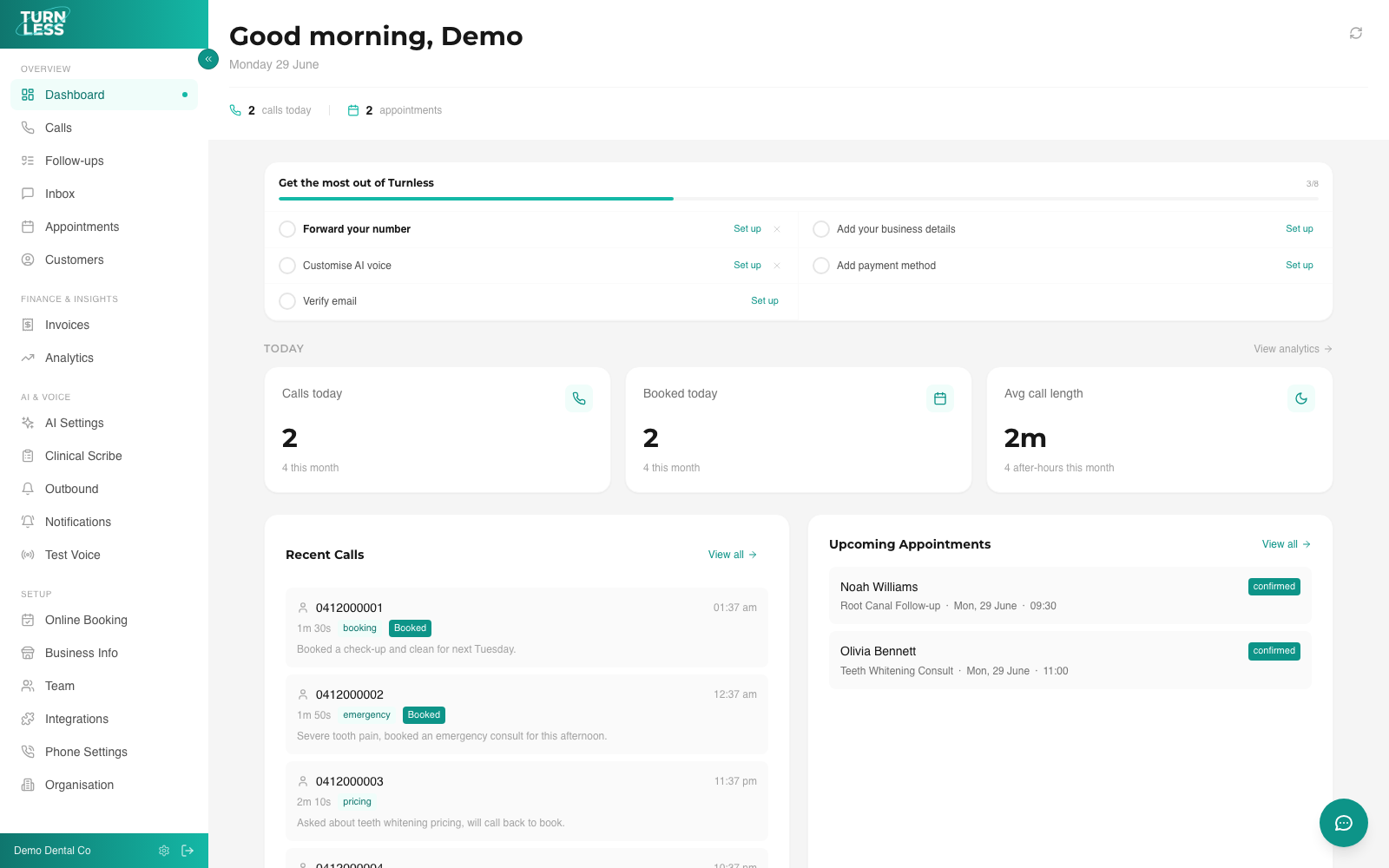Screen dimensions: 1389x868
Task: Tick the Forward your number circle
Action: [x=287, y=229]
